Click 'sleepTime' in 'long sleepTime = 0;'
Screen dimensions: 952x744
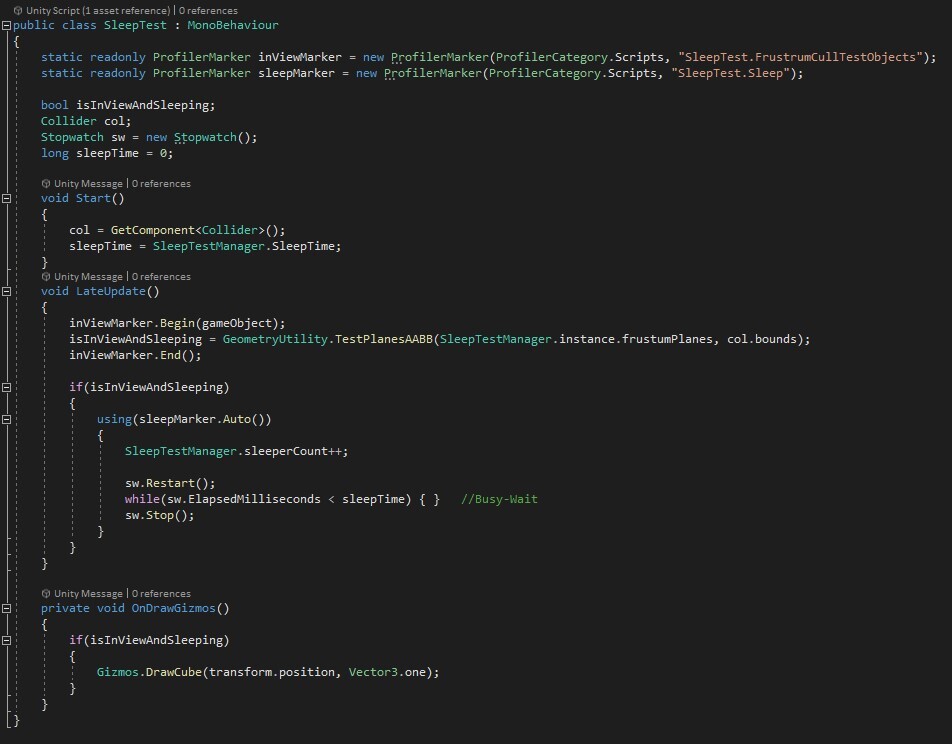tap(107, 153)
